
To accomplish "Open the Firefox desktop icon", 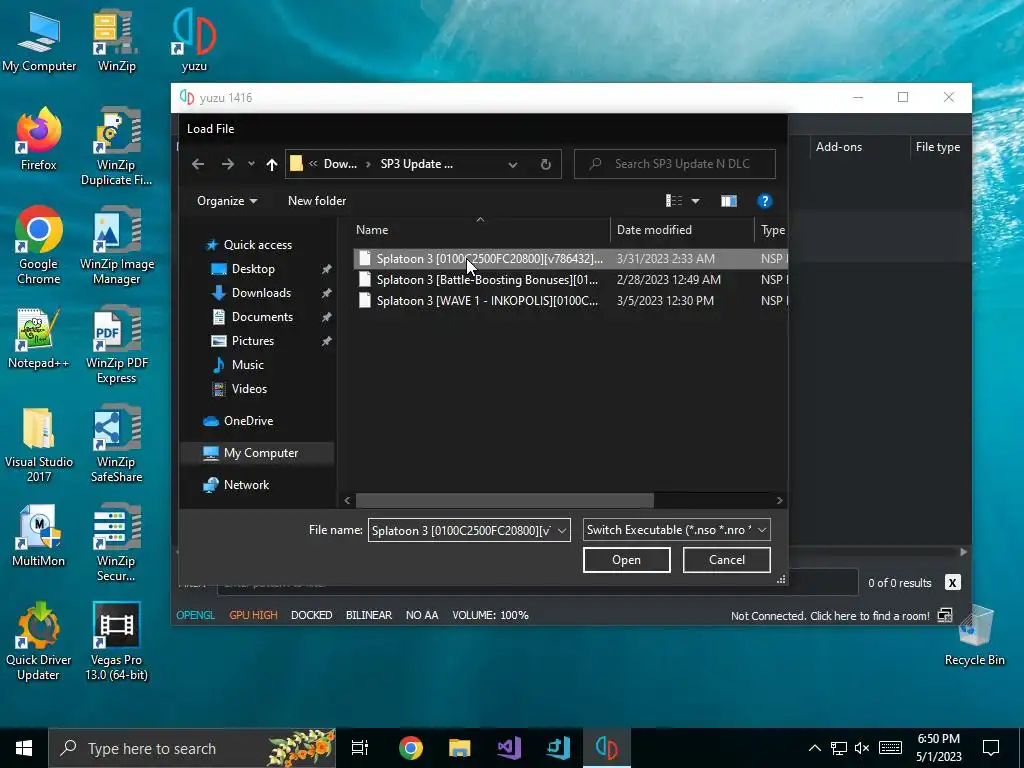I will click(x=39, y=140).
